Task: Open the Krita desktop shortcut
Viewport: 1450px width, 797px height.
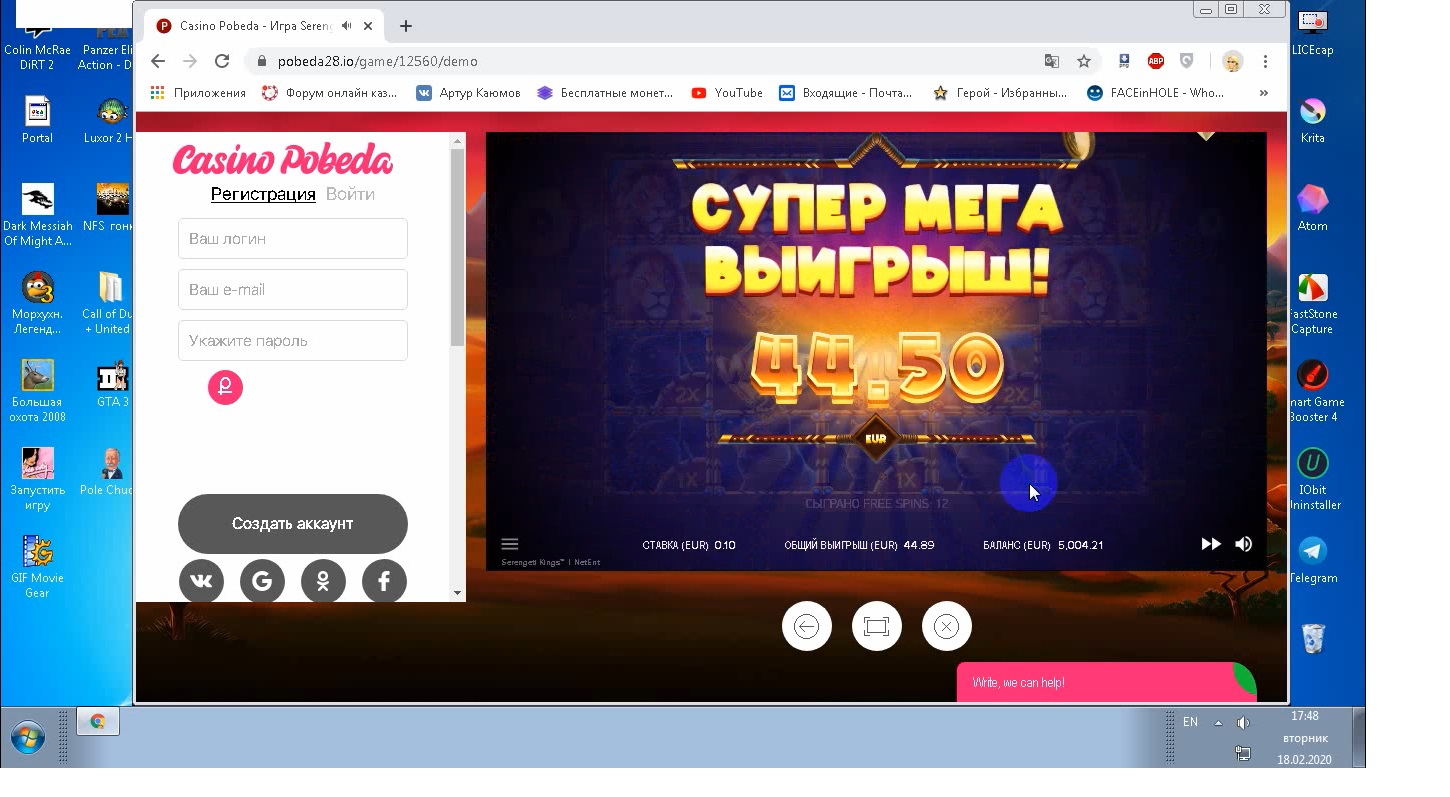Action: [x=1312, y=120]
